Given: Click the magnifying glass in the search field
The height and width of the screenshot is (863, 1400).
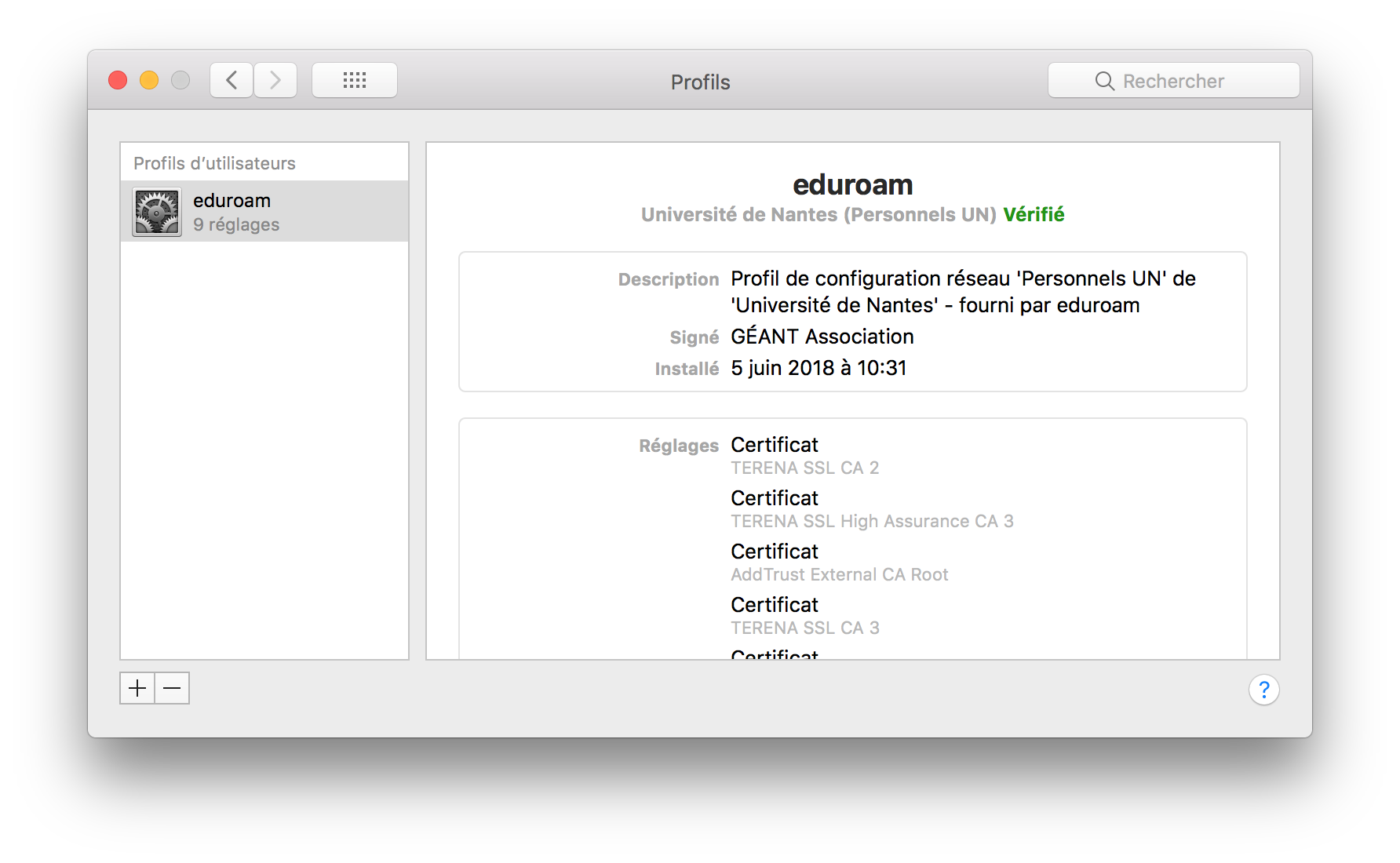Looking at the screenshot, I should click(x=1105, y=80).
